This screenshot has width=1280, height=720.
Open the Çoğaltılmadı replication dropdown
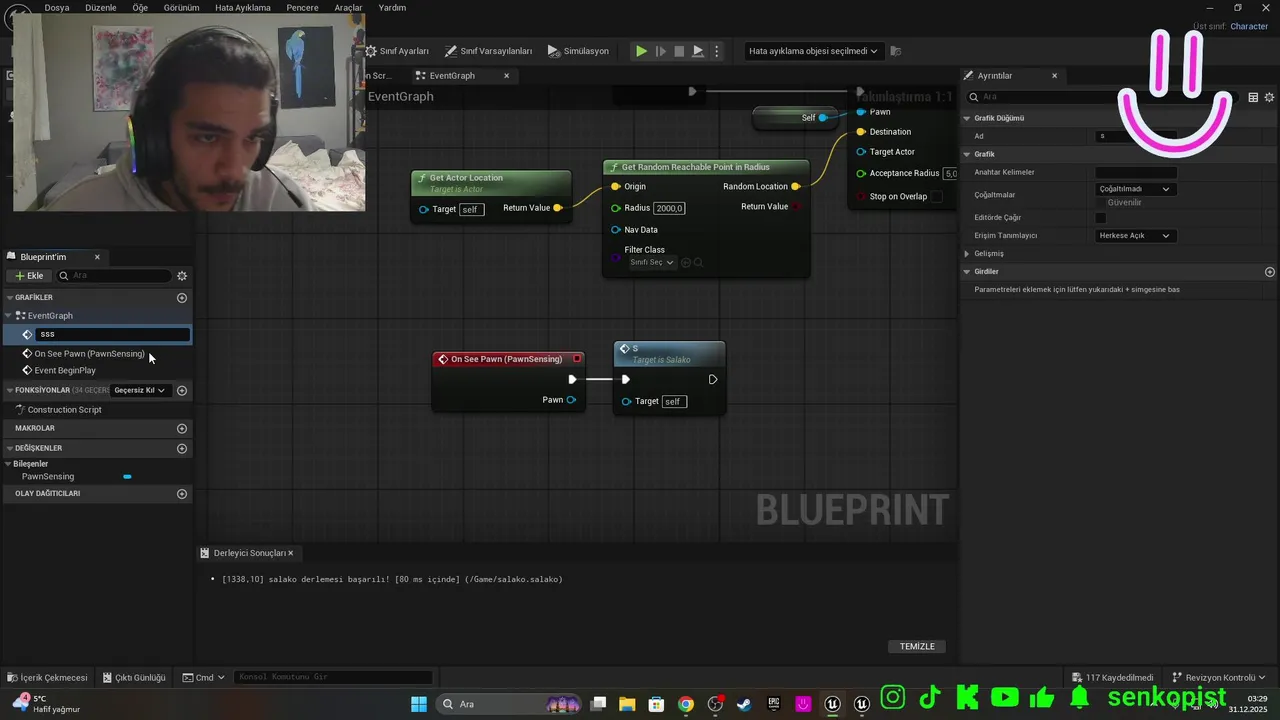[1135, 189]
